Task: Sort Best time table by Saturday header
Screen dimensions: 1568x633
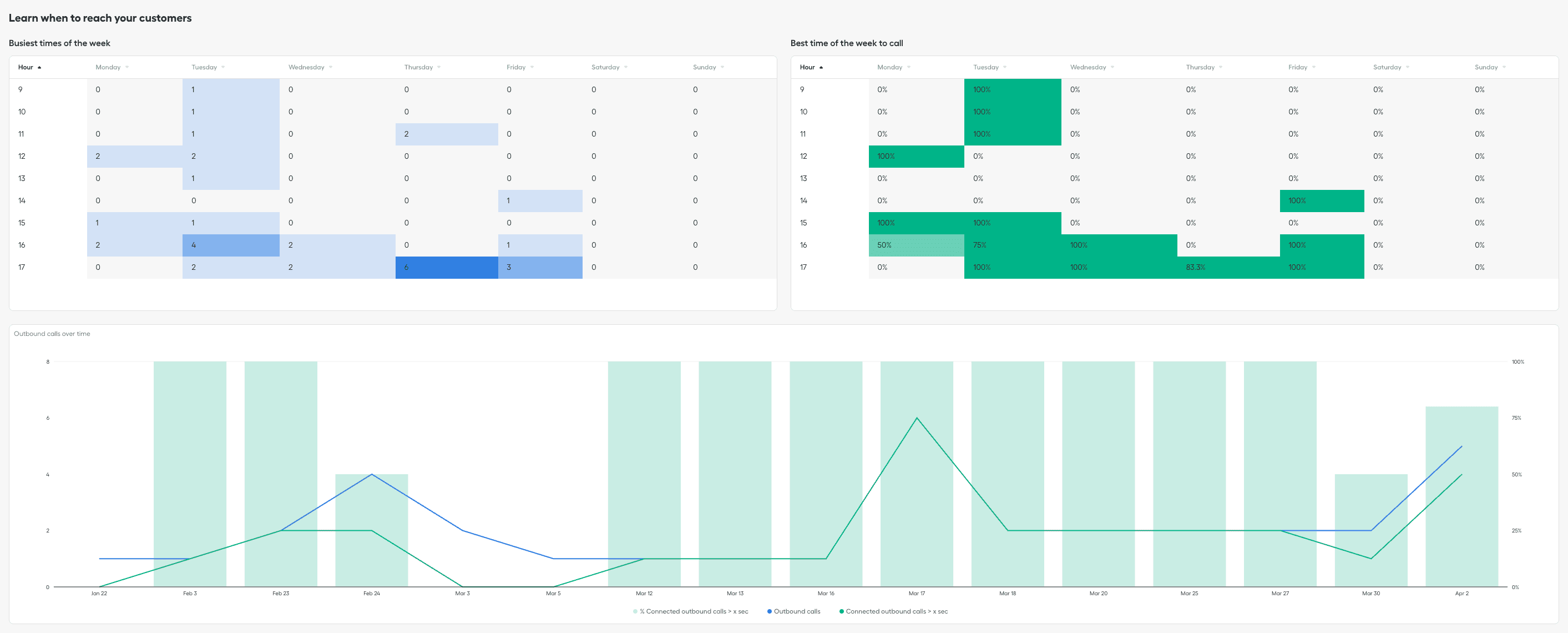Action: pyautogui.click(x=1387, y=68)
